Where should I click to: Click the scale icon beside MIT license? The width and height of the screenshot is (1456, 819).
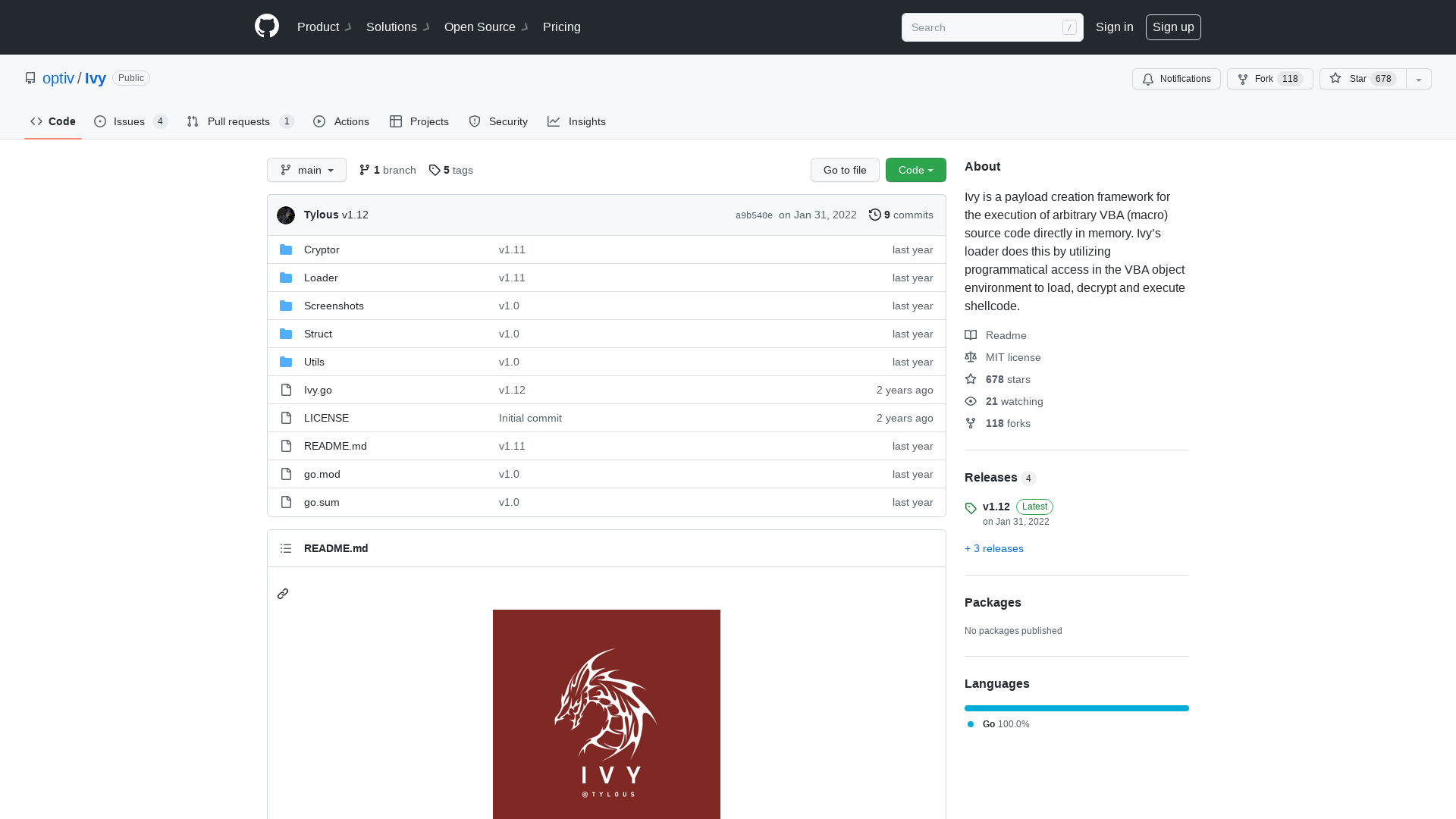point(971,357)
